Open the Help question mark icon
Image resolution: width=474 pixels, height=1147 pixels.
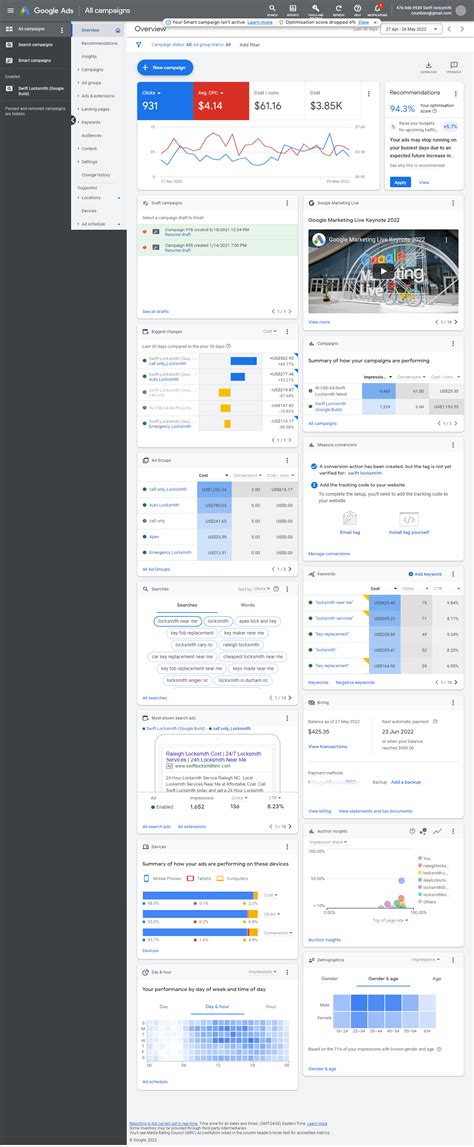click(x=358, y=9)
